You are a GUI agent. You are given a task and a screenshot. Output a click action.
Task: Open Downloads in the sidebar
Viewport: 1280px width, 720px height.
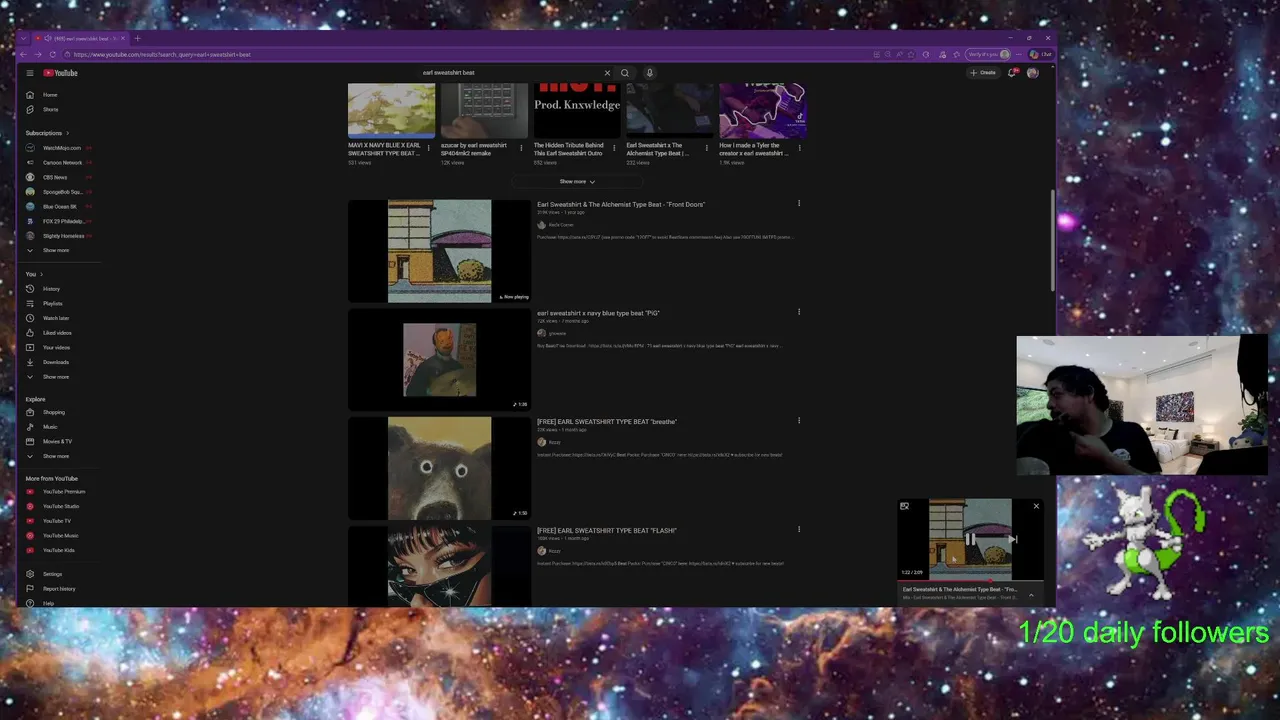tap(55, 362)
